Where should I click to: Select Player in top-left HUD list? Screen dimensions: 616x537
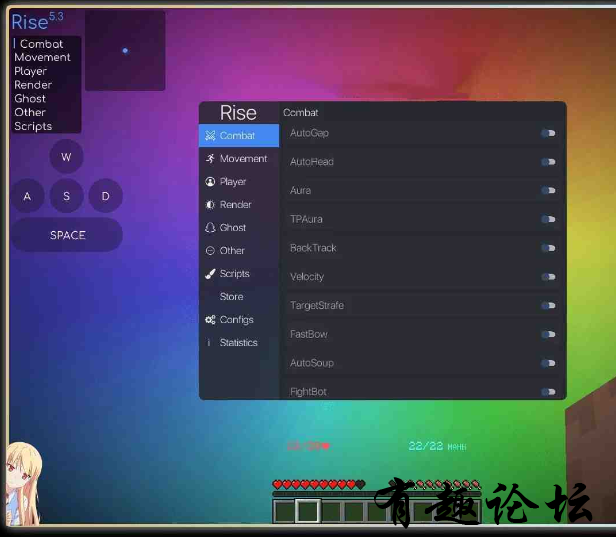[x=31, y=71]
